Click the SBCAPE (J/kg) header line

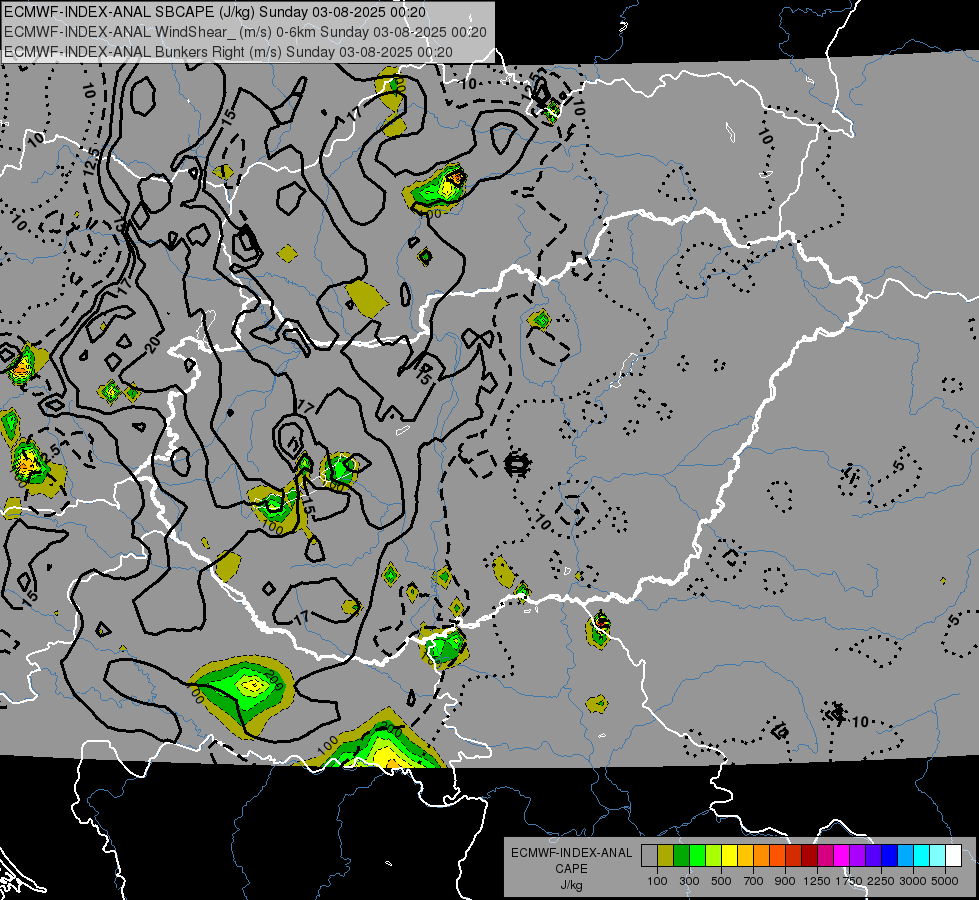click(215, 12)
